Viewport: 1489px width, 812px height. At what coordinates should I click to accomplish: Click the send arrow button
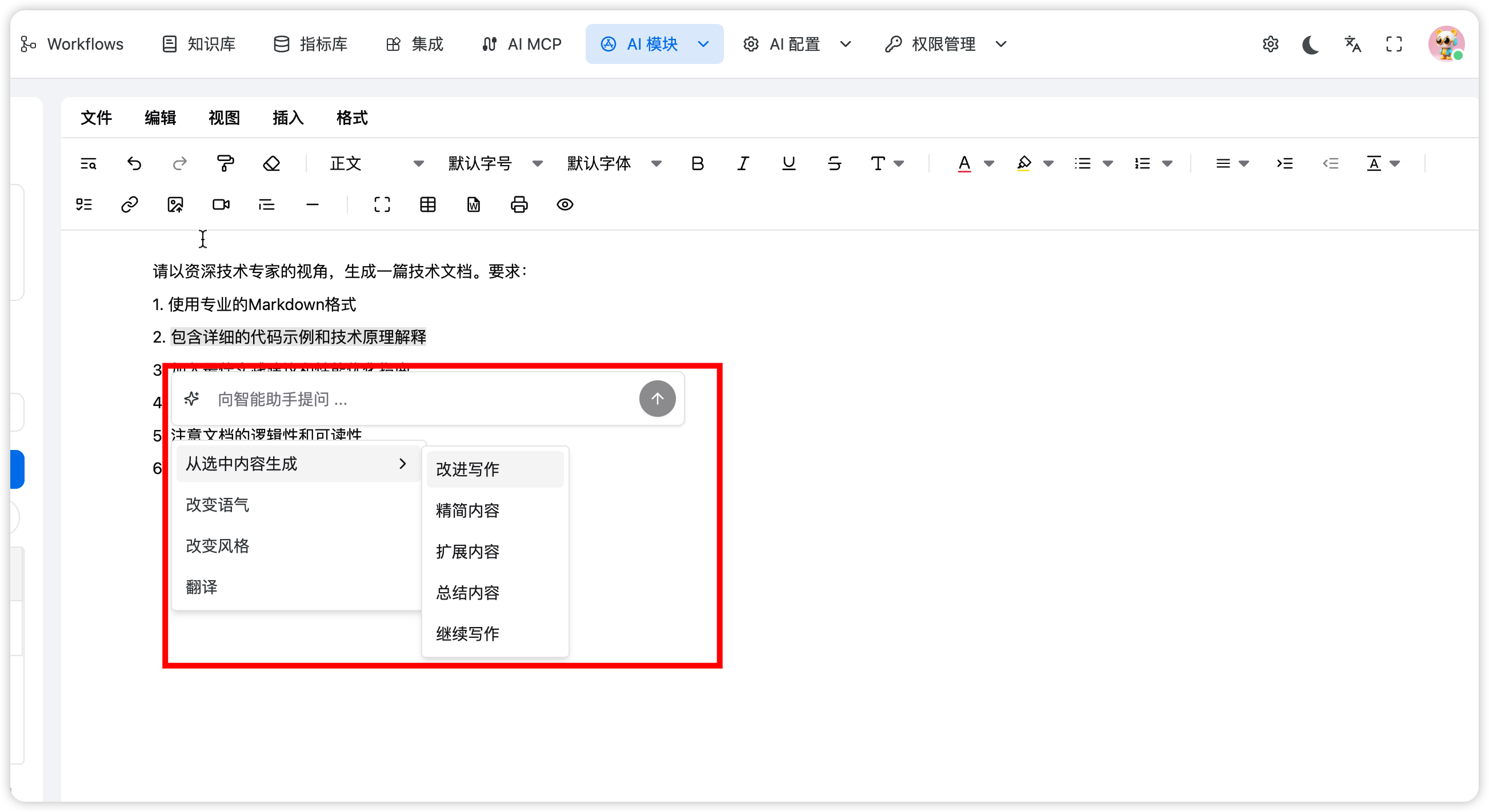(x=657, y=399)
